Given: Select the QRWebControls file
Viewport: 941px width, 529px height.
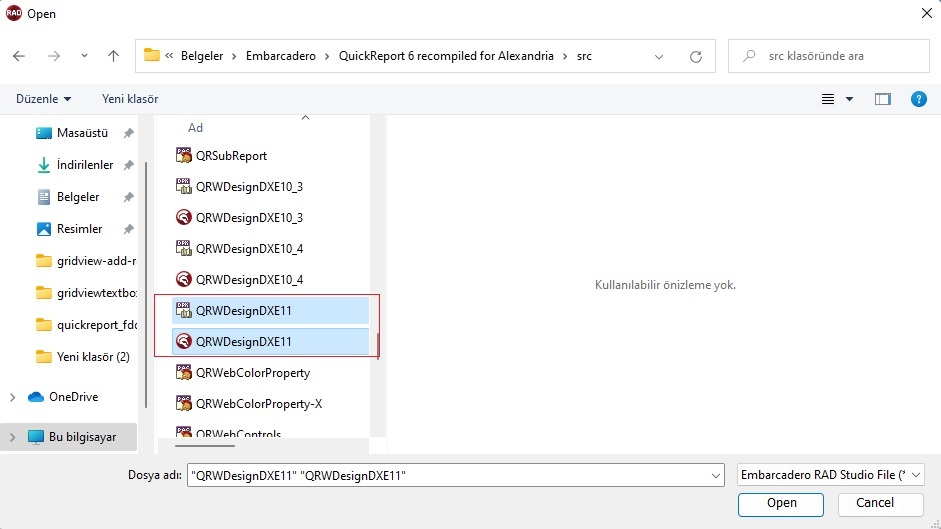Looking at the screenshot, I should tap(238, 433).
